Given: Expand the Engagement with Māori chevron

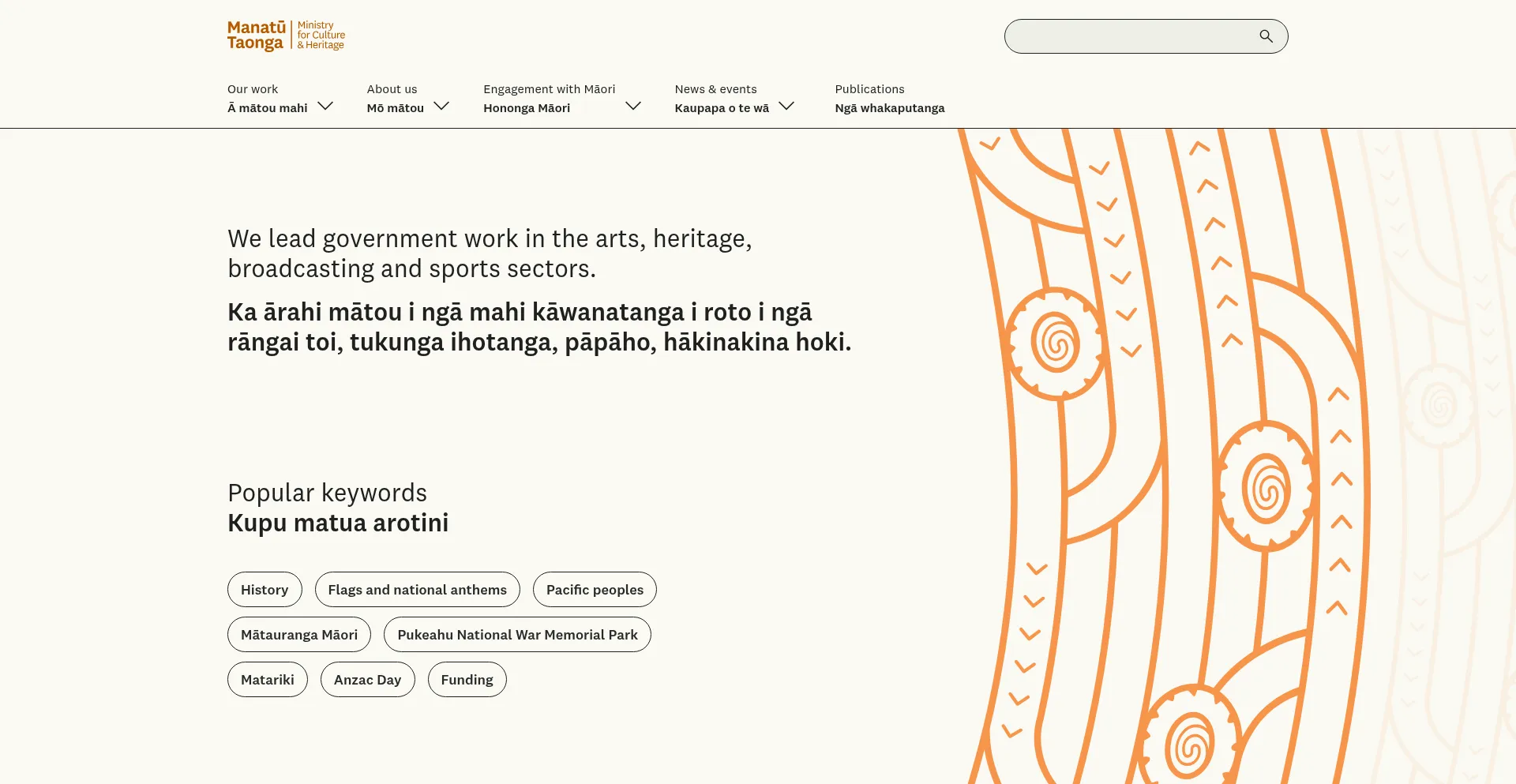Looking at the screenshot, I should coord(633,106).
